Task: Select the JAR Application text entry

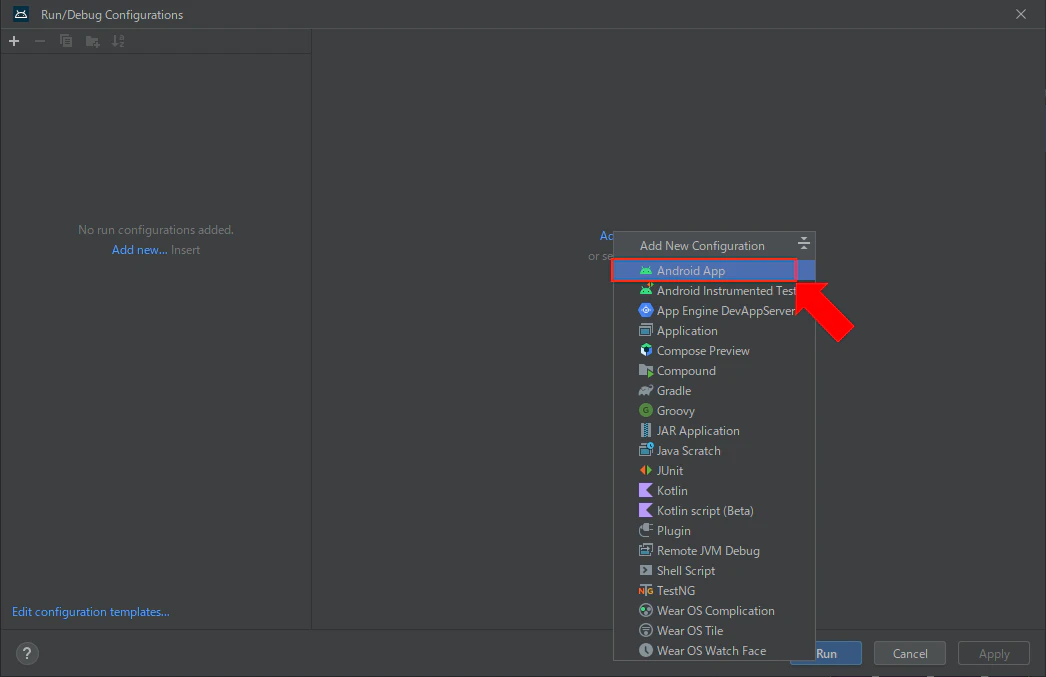Action: click(x=698, y=431)
